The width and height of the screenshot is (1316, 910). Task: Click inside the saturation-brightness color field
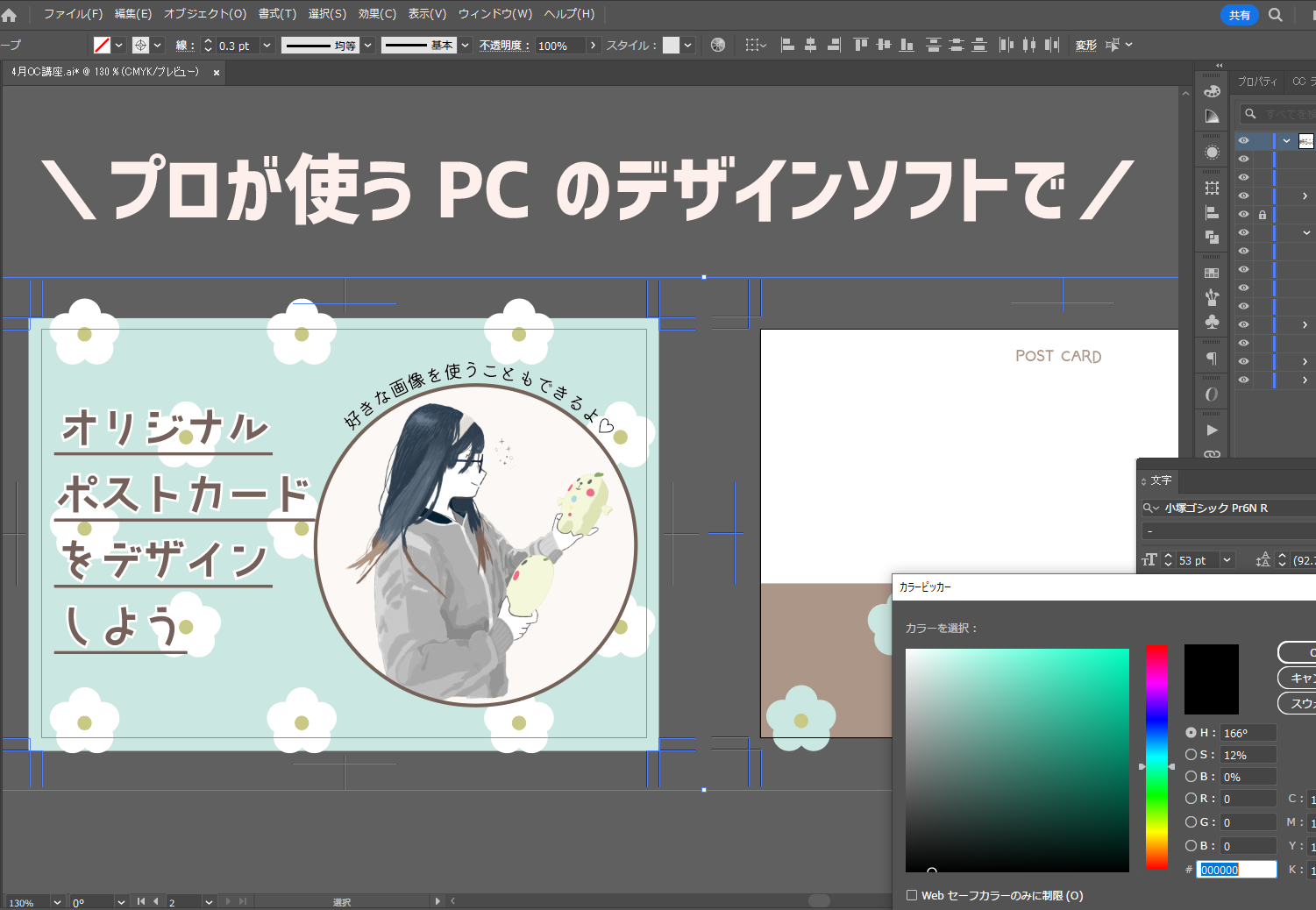tap(1017, 760)
